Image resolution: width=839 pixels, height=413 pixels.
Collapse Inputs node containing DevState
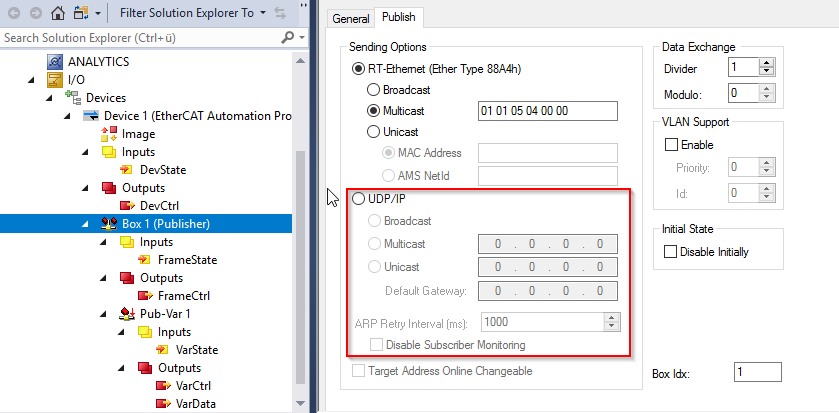pos(86,152)
